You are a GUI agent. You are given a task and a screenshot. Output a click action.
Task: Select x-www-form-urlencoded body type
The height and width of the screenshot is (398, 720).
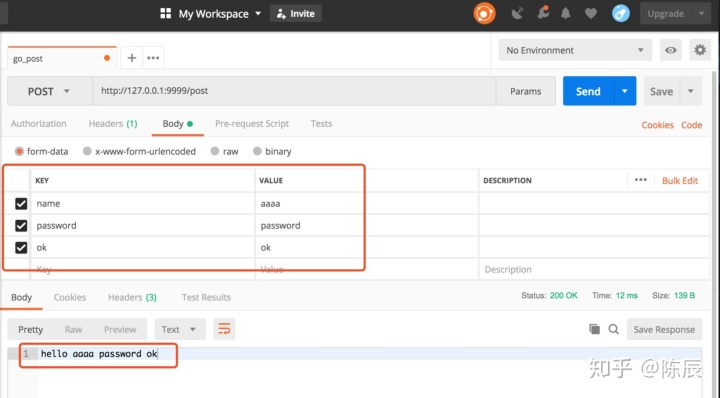click(87, 151)
